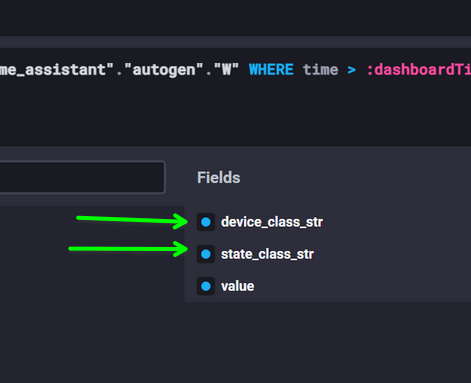Click the :dashboardTi variable in the query
471x383 pixels.
[x=419, y=70]
